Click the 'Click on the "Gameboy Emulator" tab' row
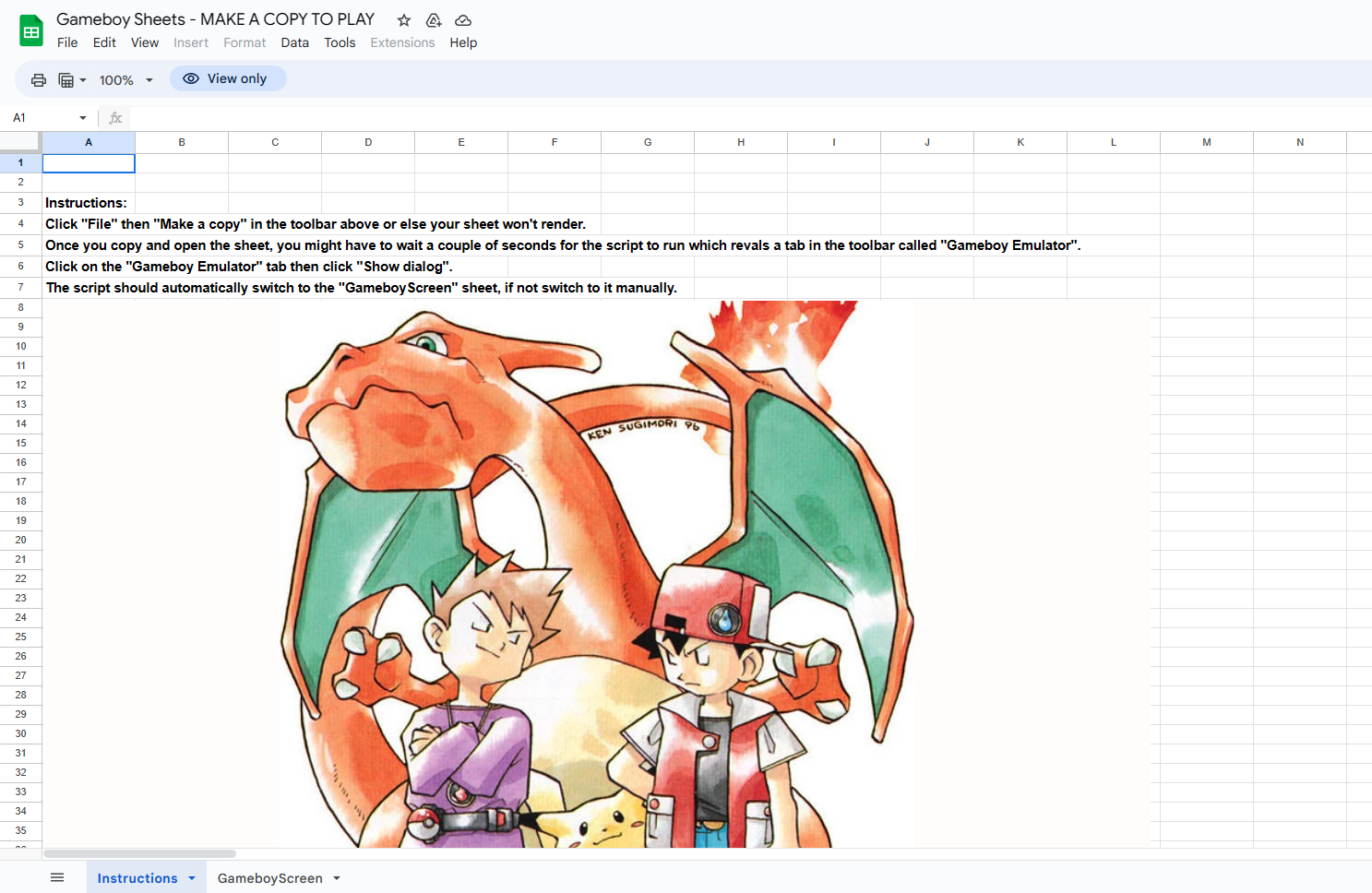Image resolution: width=1372 pixels, height=893 pixels. (249, 267)
